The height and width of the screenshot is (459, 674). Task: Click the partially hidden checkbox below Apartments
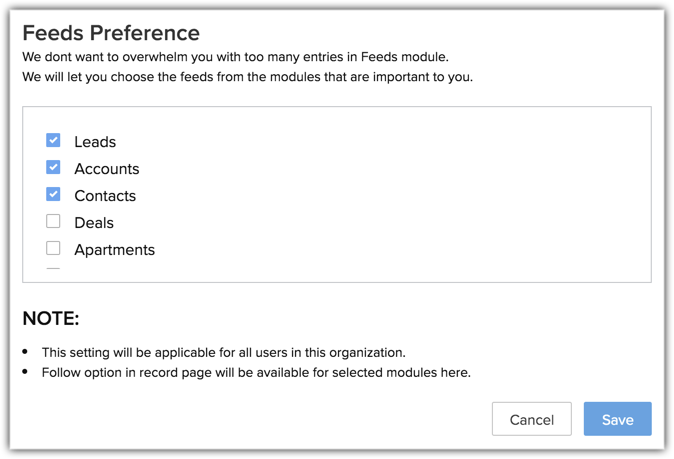(53, 270)
